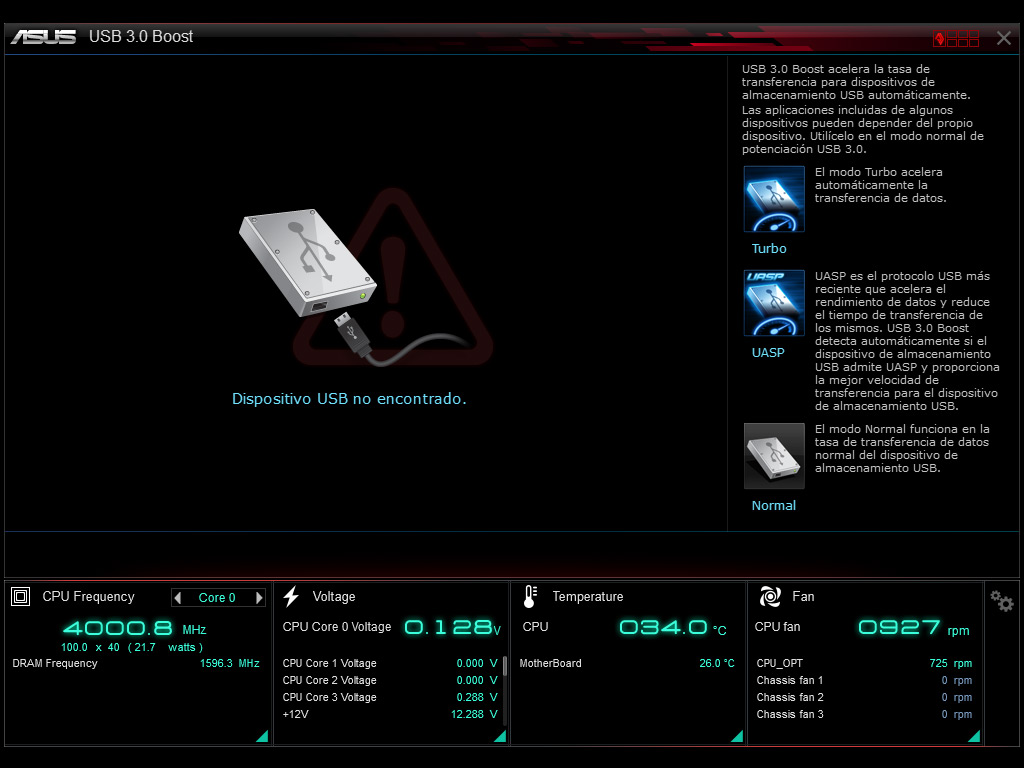Click the Fan spinner icon
The image size is (1024, 768).
pos(769,597)
